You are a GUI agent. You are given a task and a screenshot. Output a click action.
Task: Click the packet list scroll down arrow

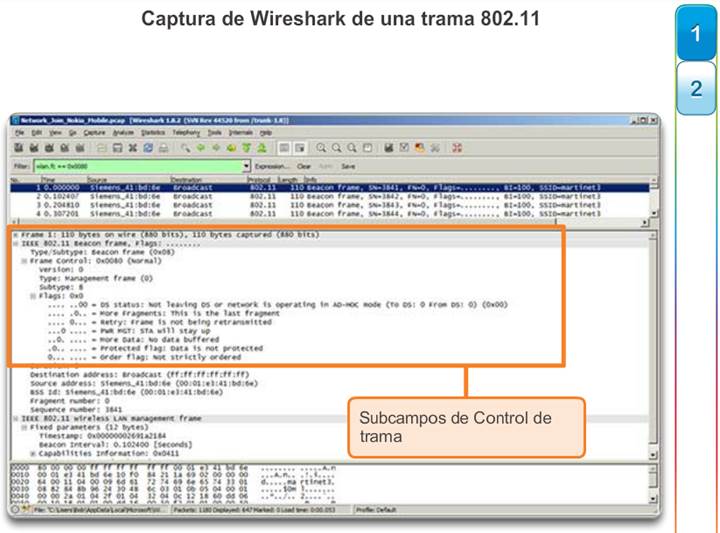click(x=653, y=213)
